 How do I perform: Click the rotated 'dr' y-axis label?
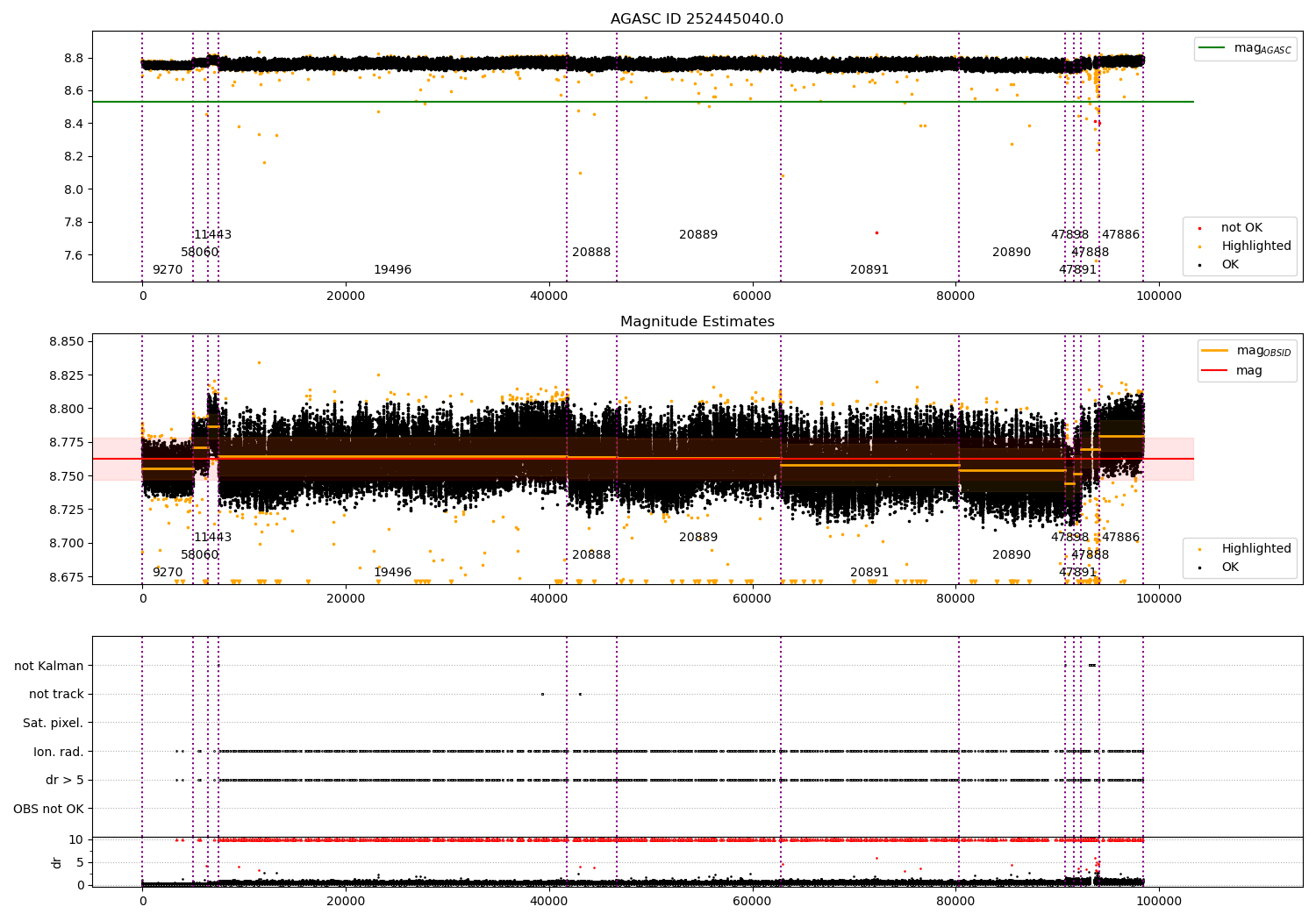[x=57, y=862]
